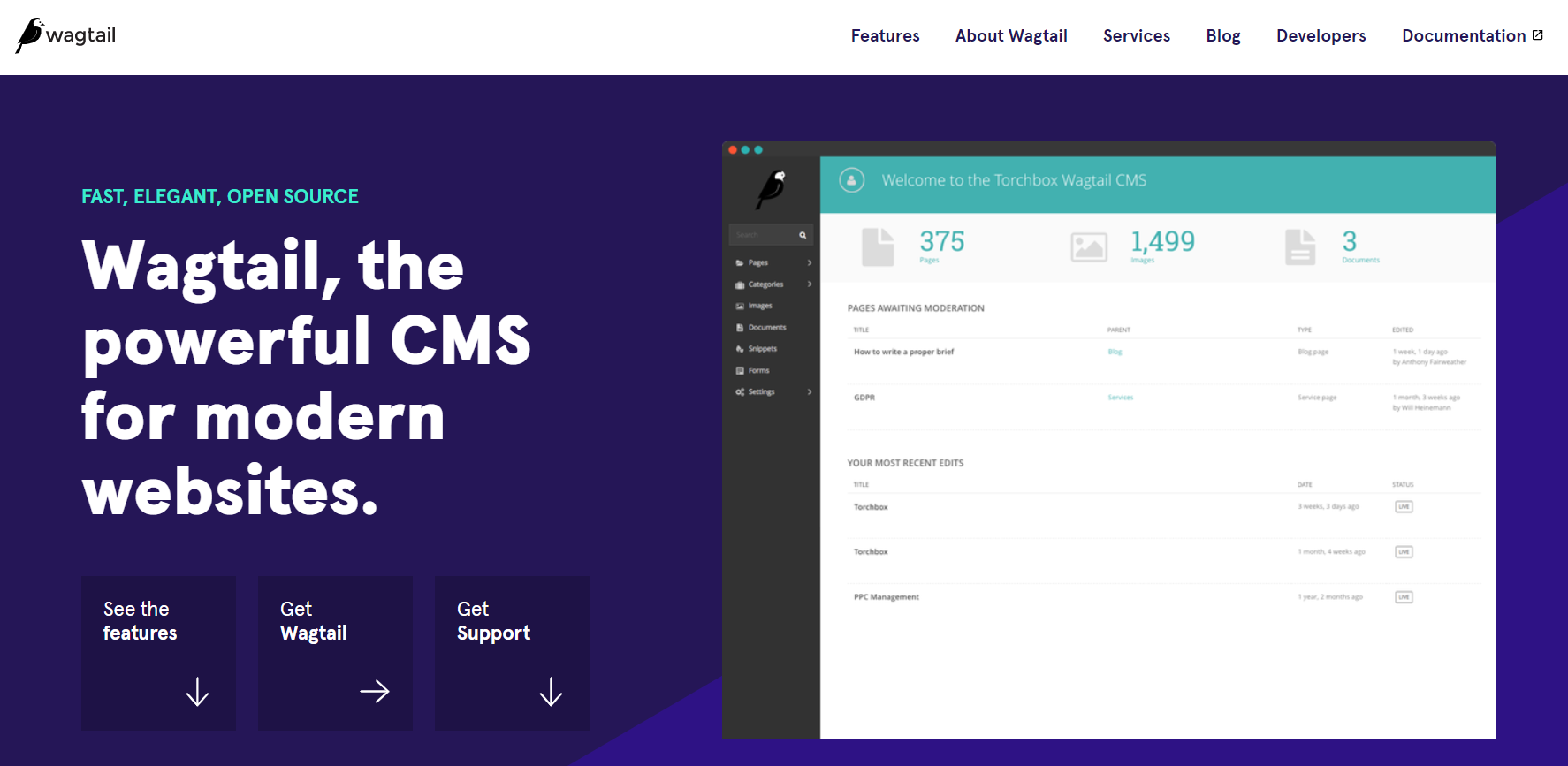Image resolution: width=1568 pixels, height=766 pixels.
Task: Click the Wagtail CMS admin screenshot
Action: point(1108,440)
